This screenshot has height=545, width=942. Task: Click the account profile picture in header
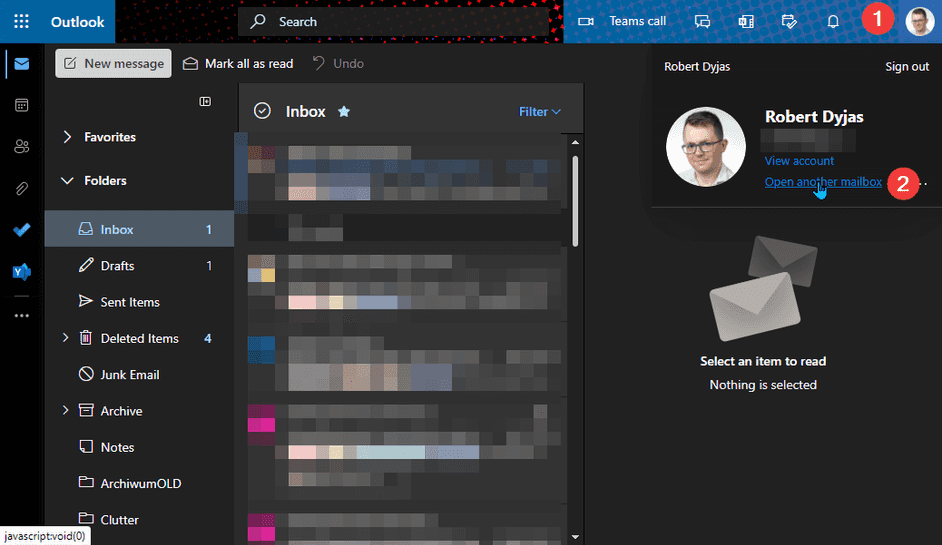[x=919, y=22]
